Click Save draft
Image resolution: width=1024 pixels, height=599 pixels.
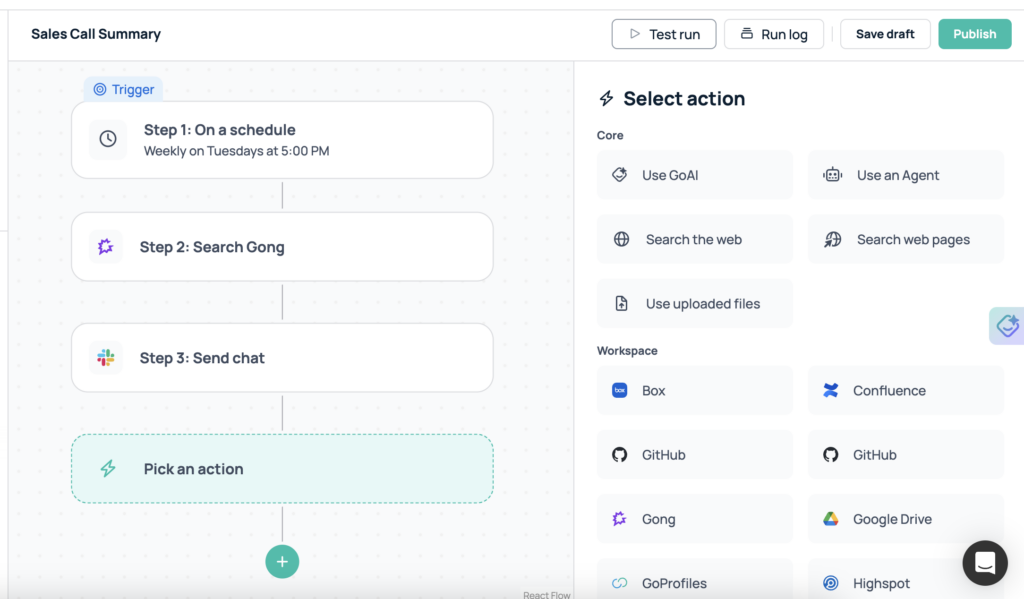point(884,34)
